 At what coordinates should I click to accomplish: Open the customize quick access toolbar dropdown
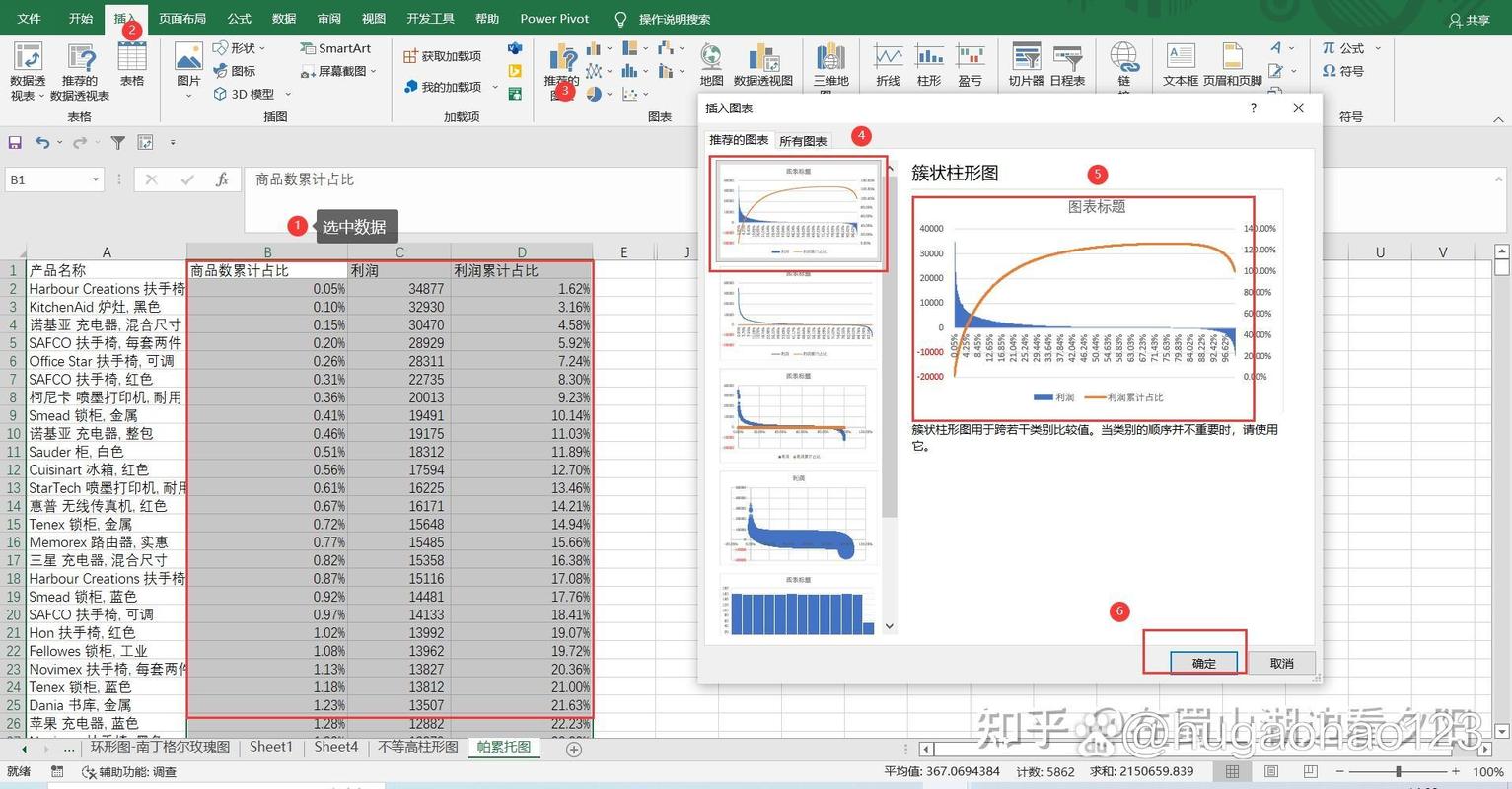click(x=173, y=143)
